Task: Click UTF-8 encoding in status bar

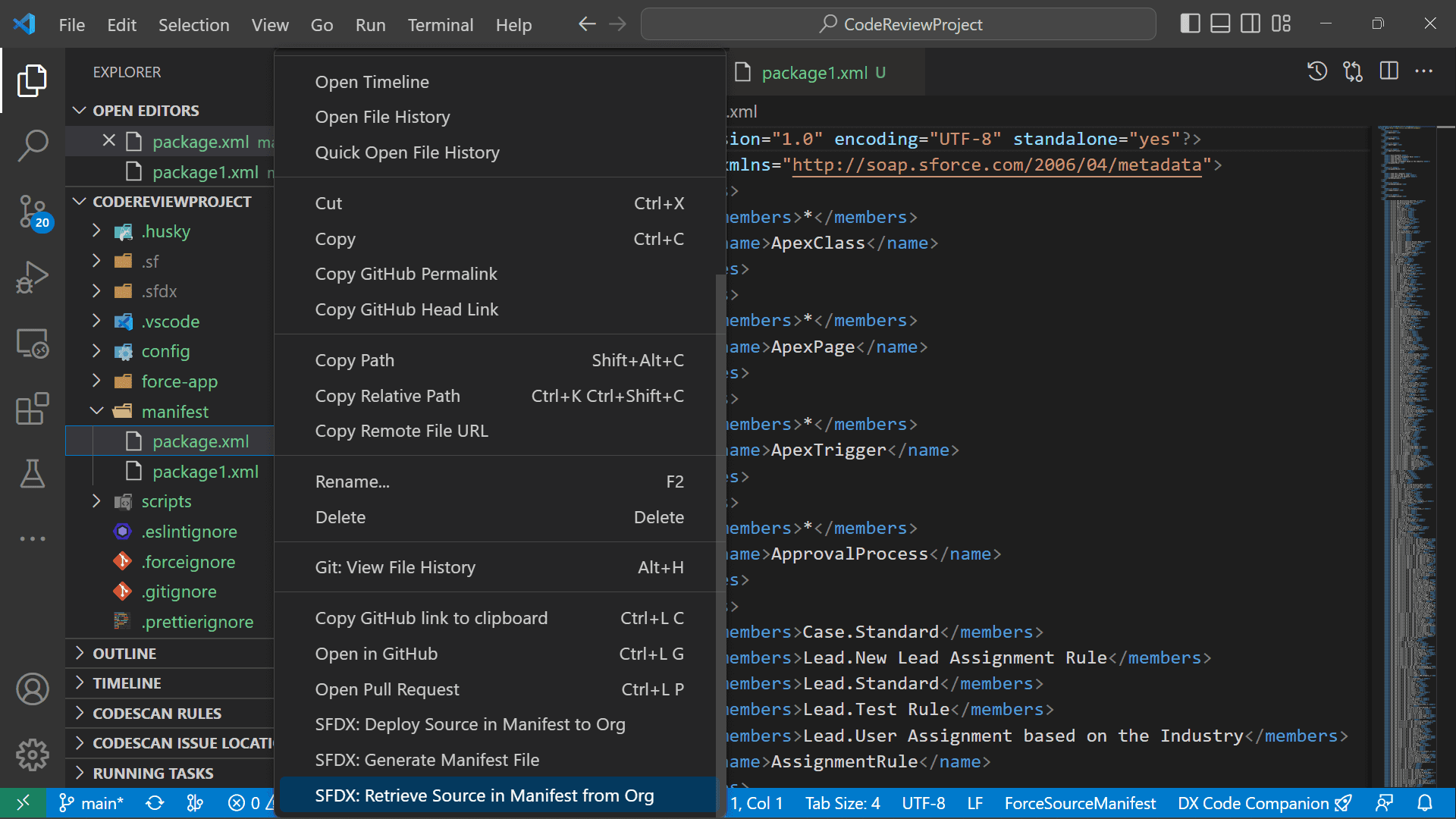Action: click(x=924, y=803)
